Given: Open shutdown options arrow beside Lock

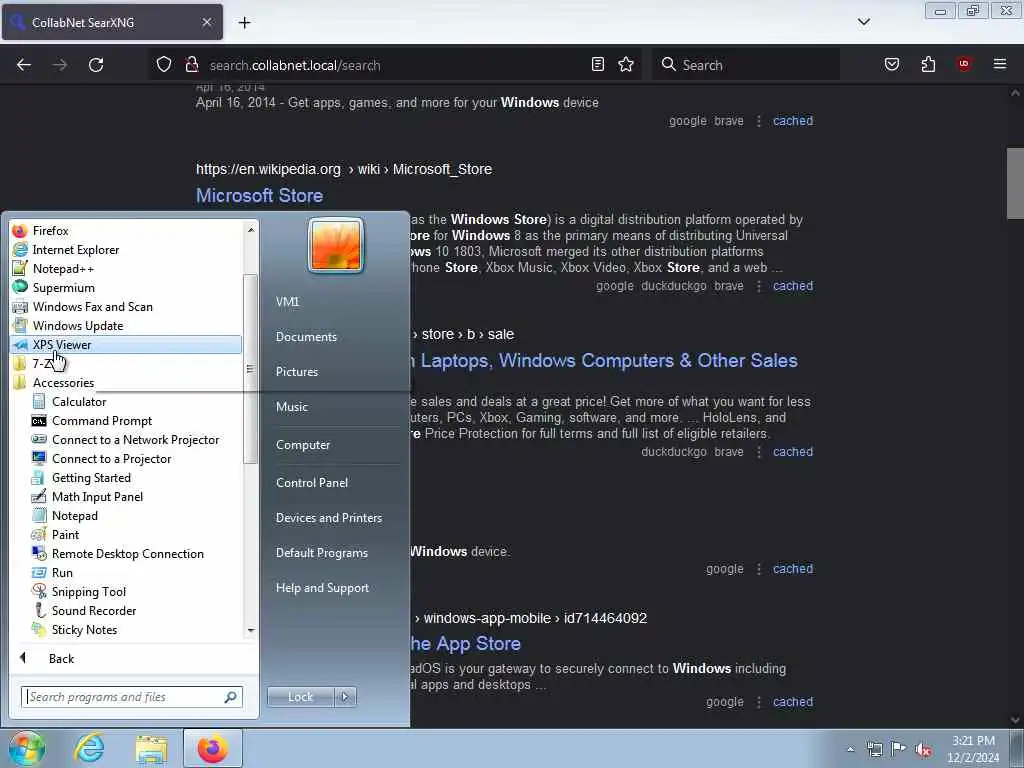Looking at the screenshot, I should 345,697.
